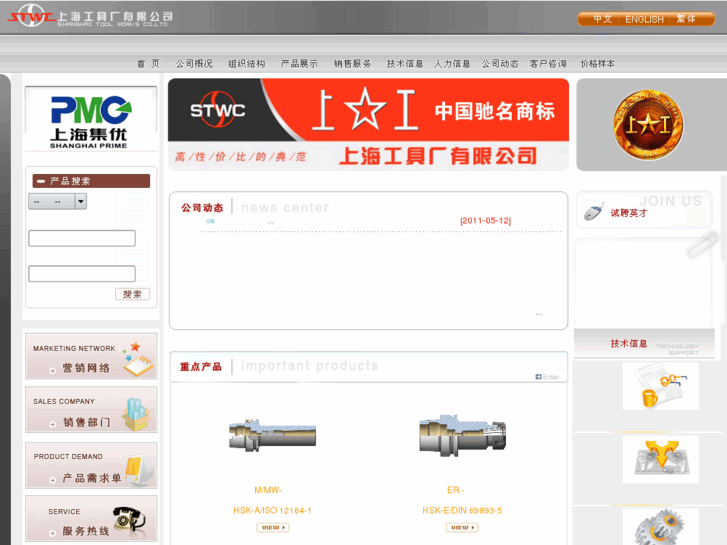Screen dimensions: 727x545
Task: Open the Marketing Network 营销网络 panel
Action: 91,356
